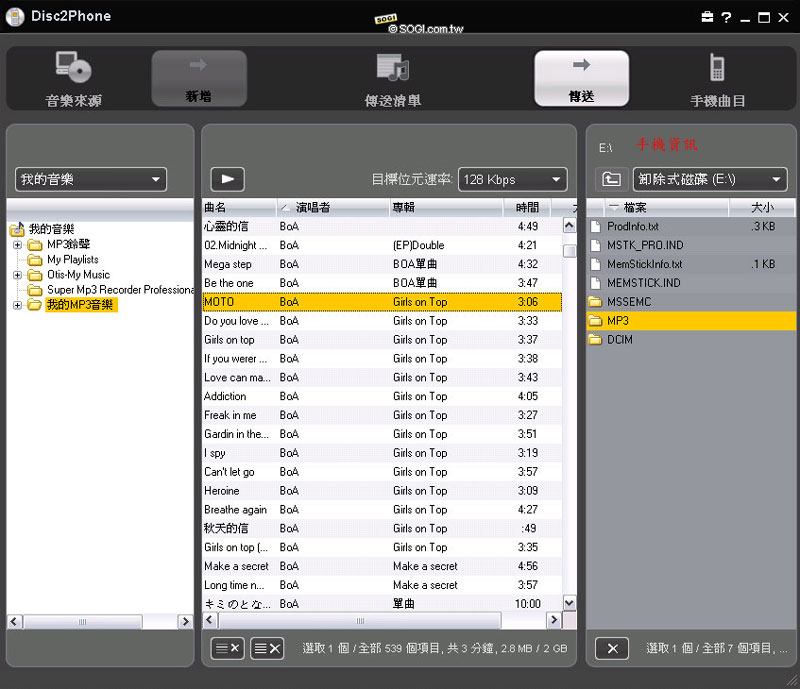Go up one folder level in the phone panel
This screenshot has width=800, height=689.
coord(612,179)
